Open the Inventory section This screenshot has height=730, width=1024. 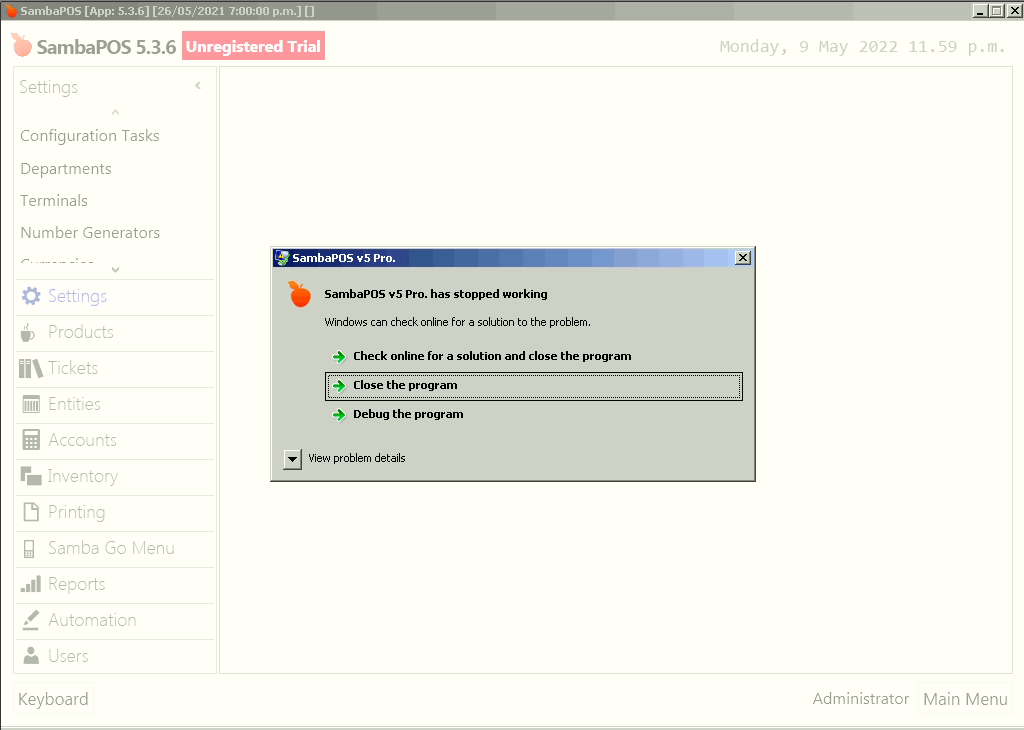115,476
